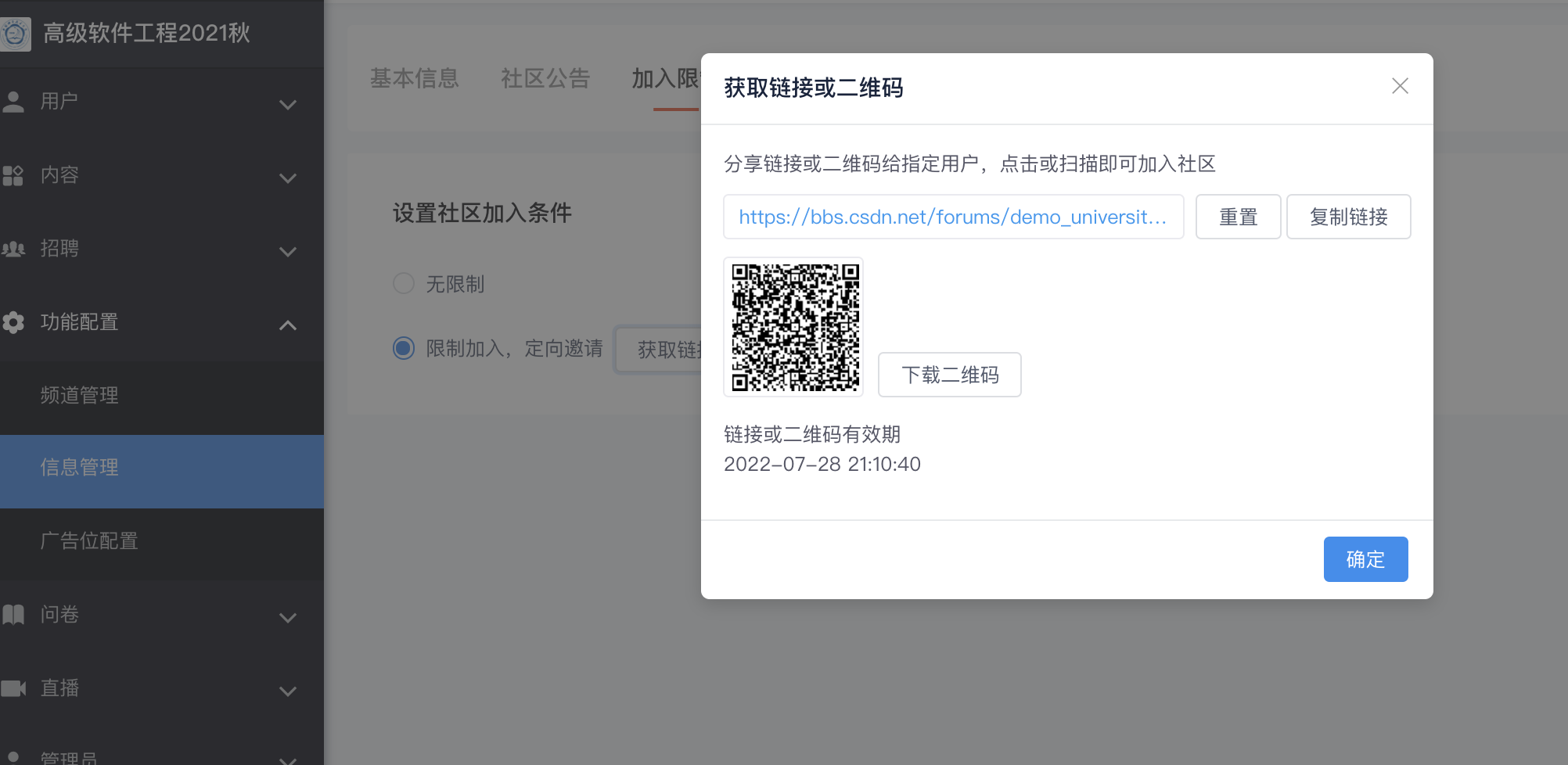Image resolution: width=1568 pixels, height=765 pixels.
Task: Click the 内容 grid icon
Action: click(13, 175)
